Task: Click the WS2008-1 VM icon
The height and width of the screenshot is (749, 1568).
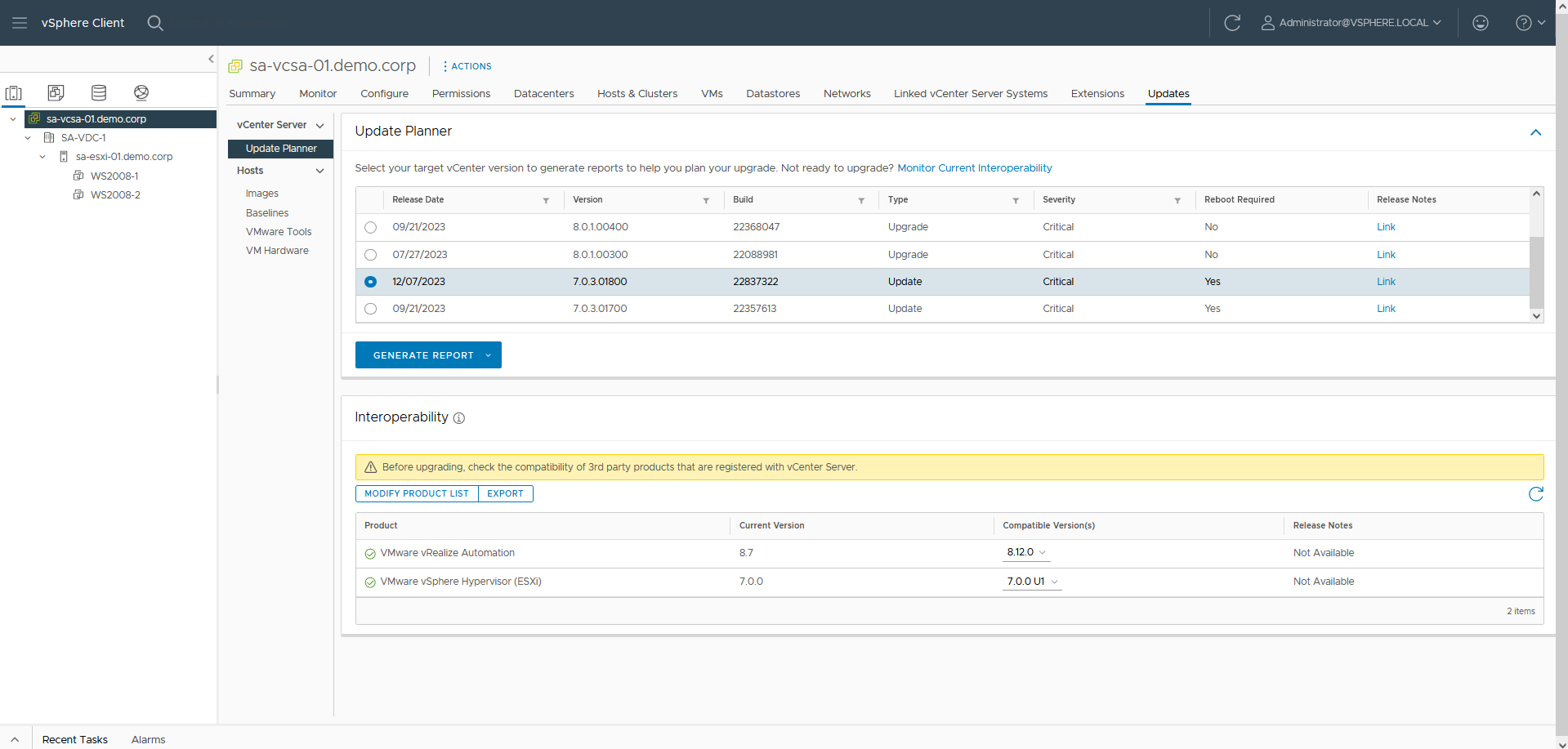Action: (x=78, y=176)
